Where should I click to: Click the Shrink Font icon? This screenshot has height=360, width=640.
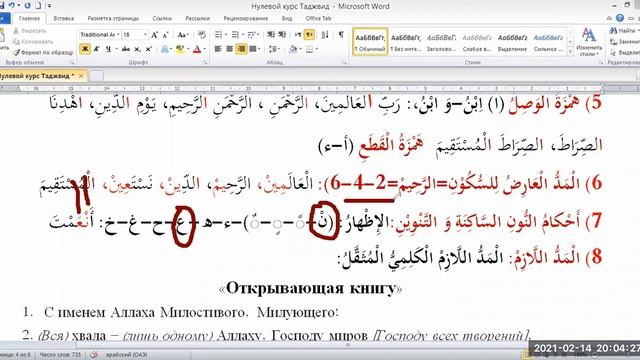point(165,35)
